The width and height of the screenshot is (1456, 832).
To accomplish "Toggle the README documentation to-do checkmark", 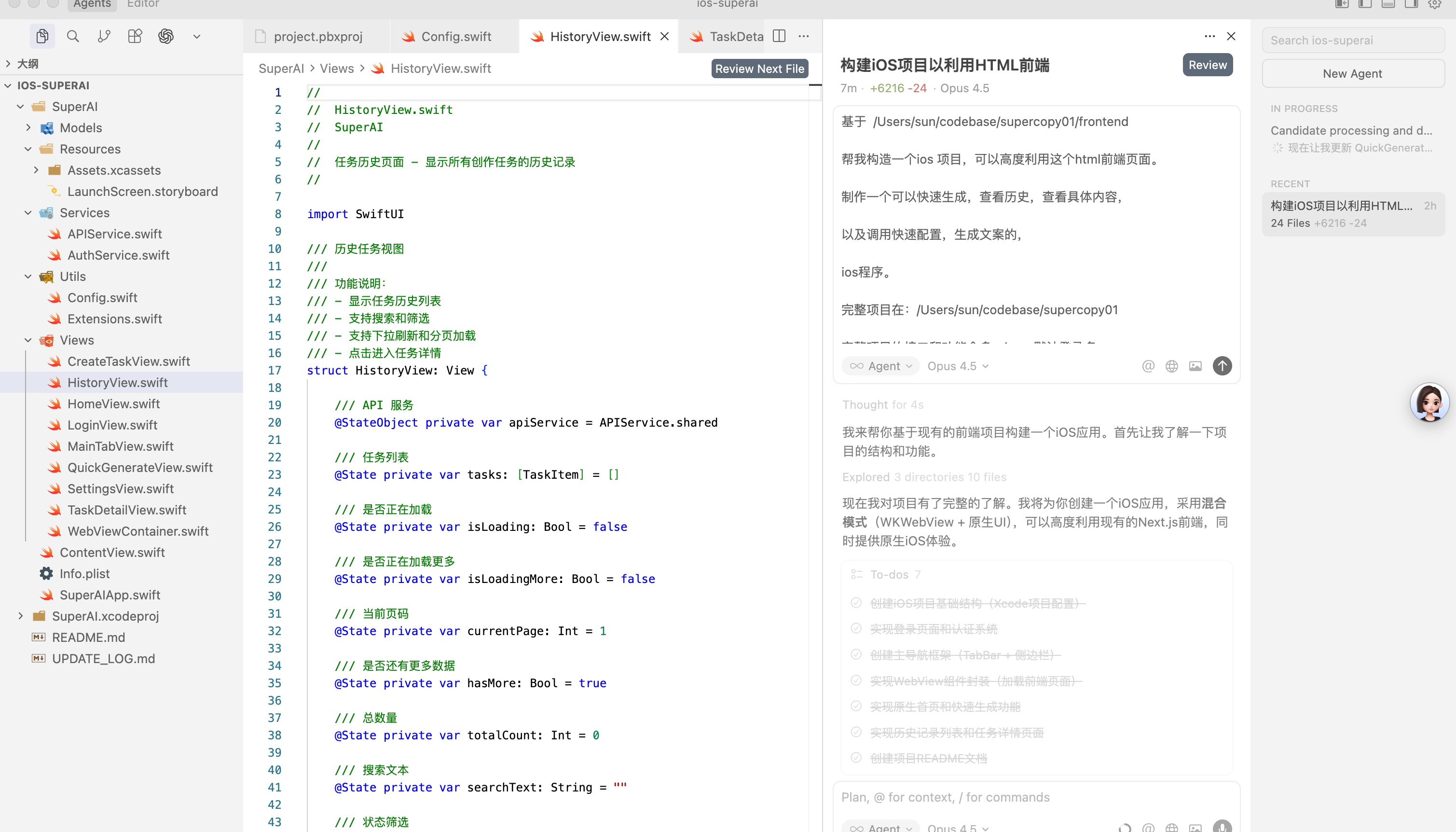I will (856, 758).
